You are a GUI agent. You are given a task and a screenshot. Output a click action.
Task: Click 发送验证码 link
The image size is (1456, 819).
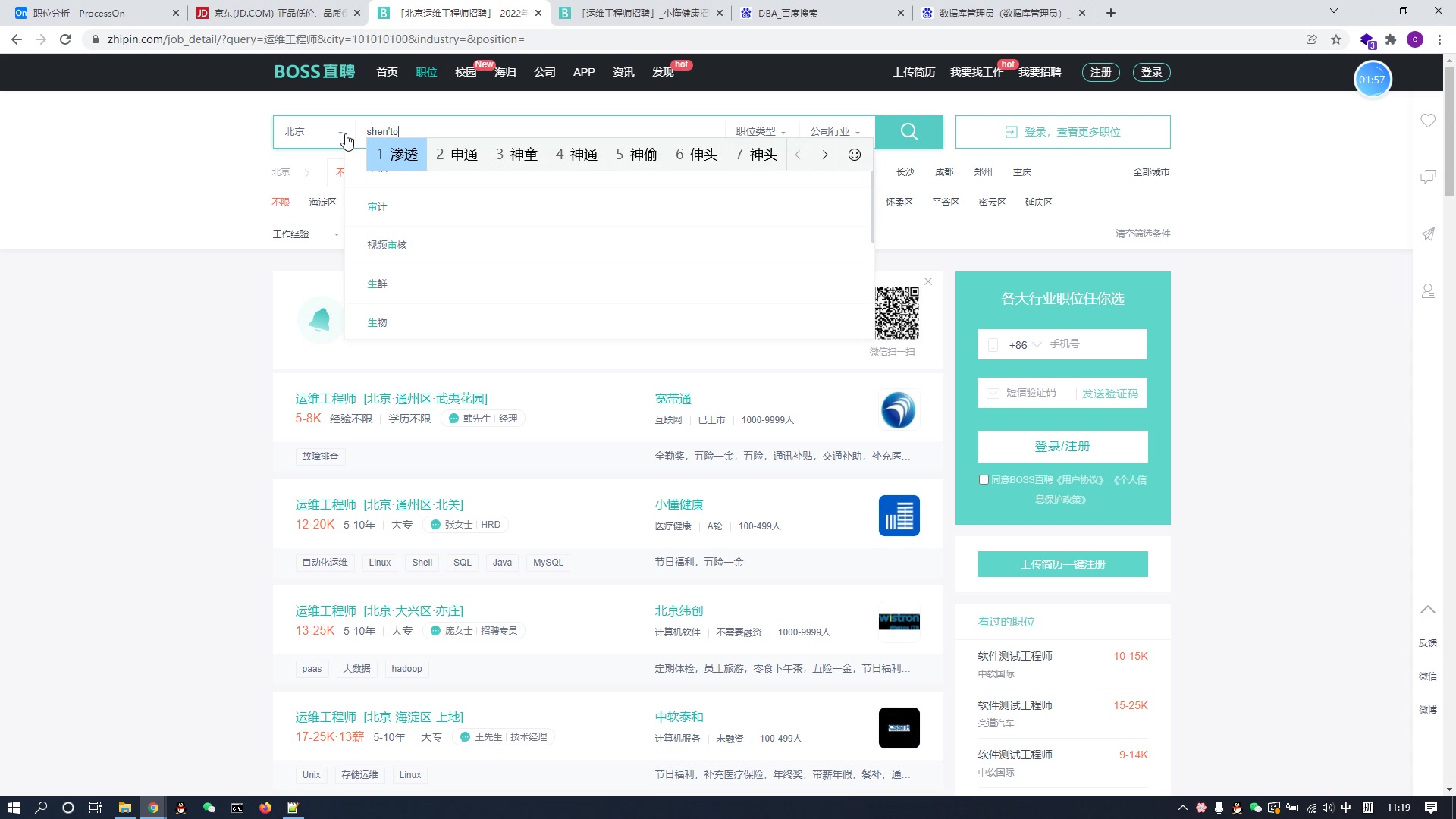coord(1109,394)
